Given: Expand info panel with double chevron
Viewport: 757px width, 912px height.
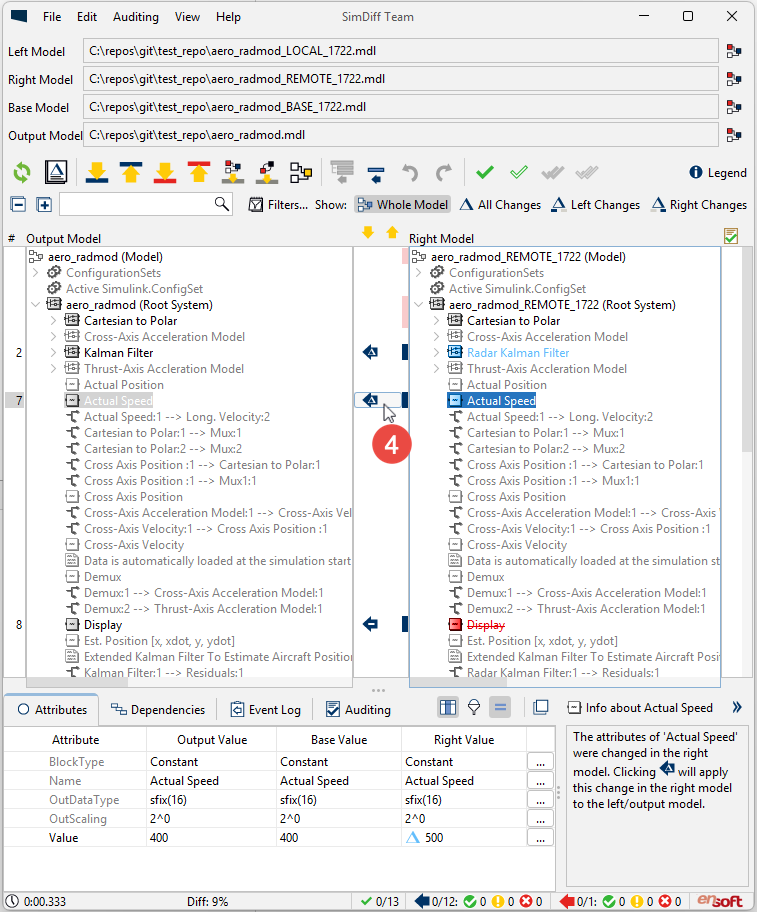Looking at the screenshot, I should 737,707.
